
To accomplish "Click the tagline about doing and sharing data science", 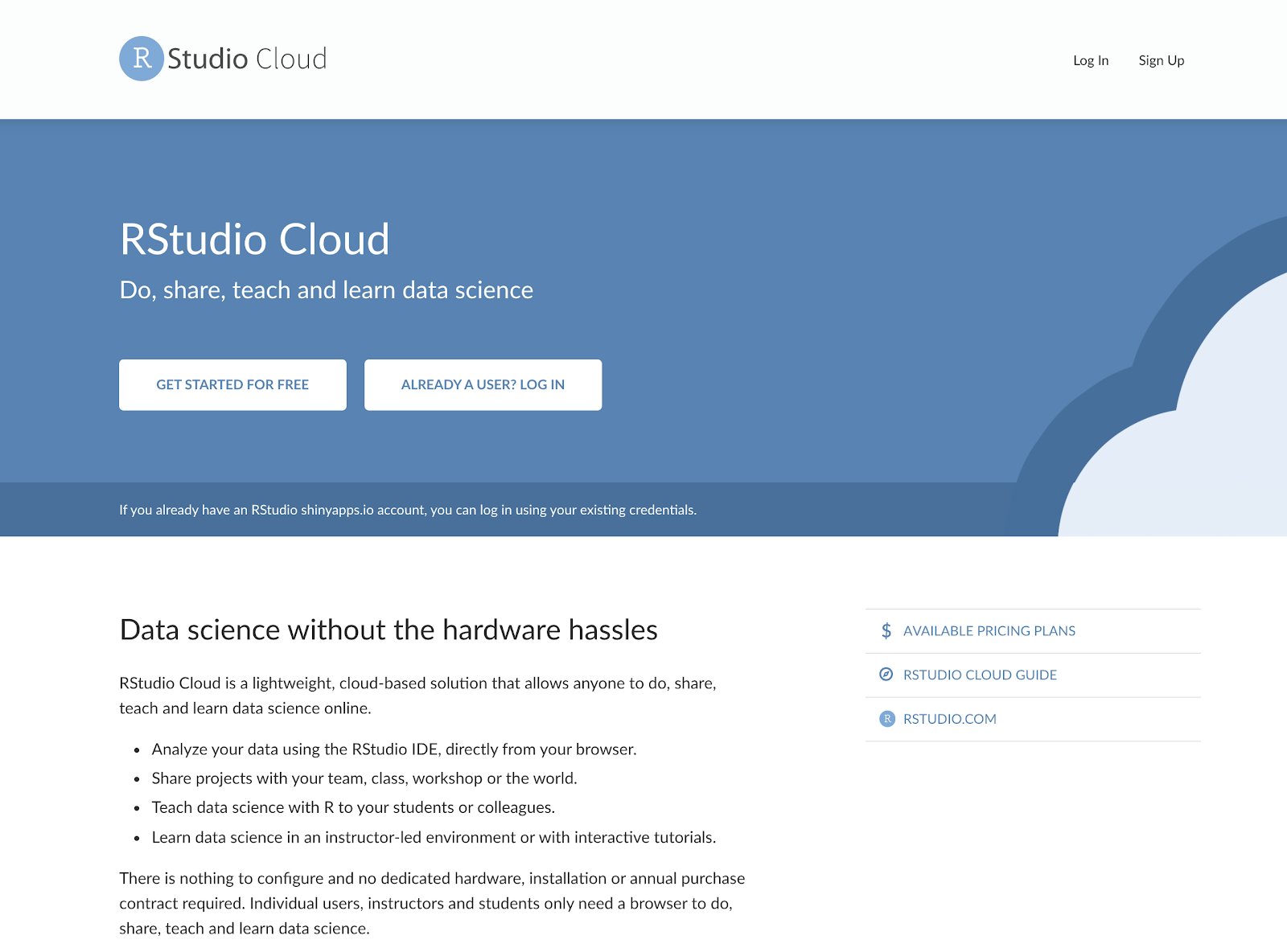I will coord(326,290).
